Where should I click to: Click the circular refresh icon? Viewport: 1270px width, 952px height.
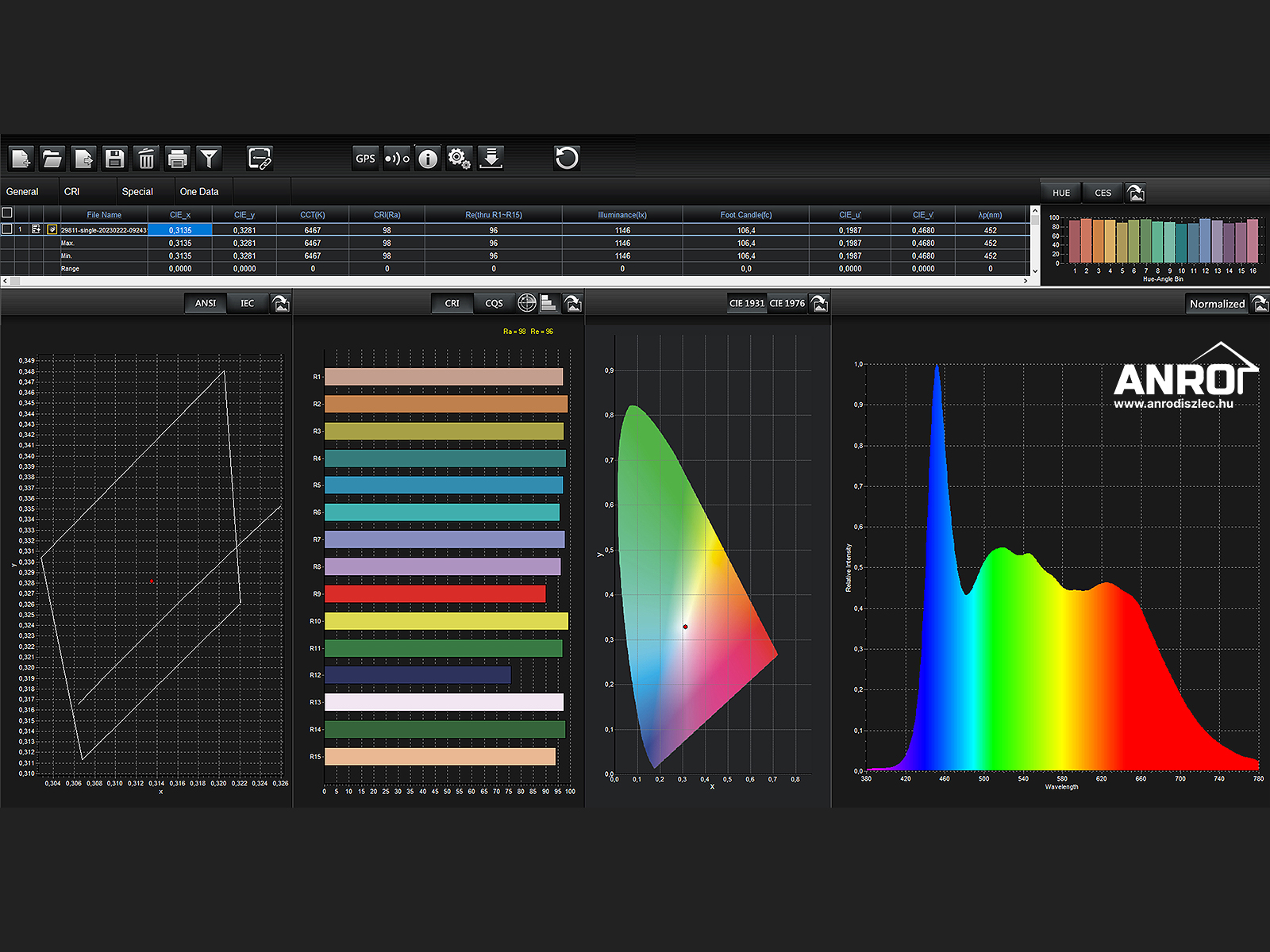point(567,158)
